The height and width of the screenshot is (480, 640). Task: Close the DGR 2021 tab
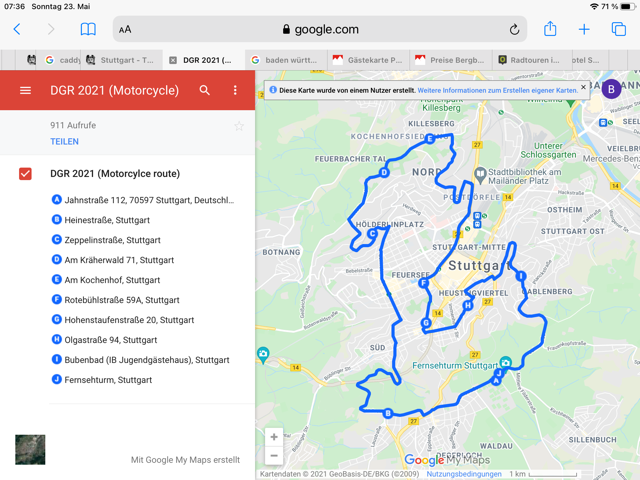pos(173,60)
